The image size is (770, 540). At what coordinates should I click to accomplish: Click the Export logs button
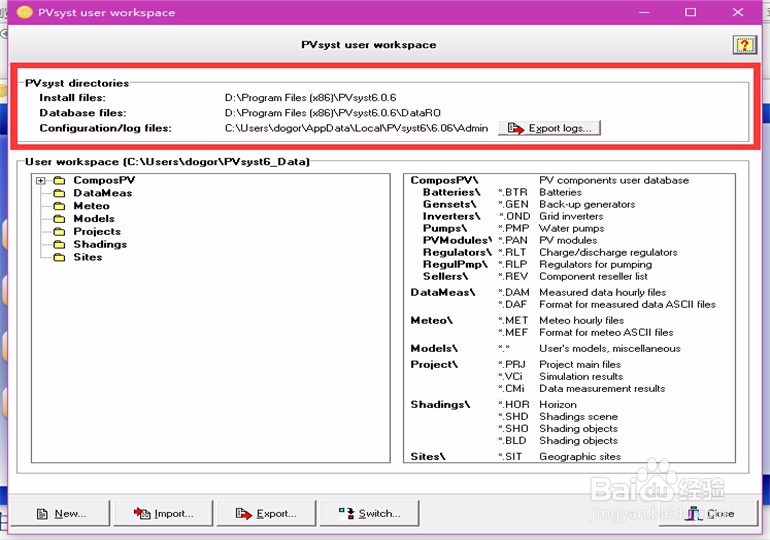(x=549, y=128)
